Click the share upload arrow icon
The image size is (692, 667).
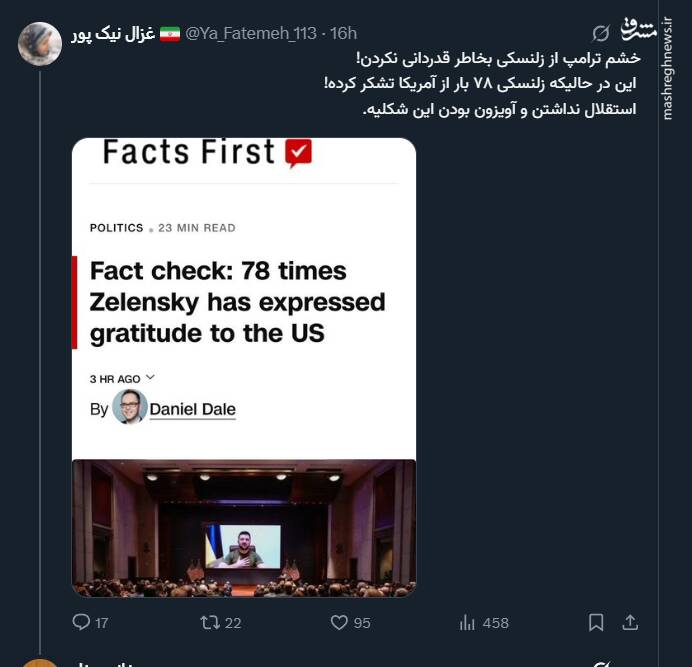coord(630,622)
